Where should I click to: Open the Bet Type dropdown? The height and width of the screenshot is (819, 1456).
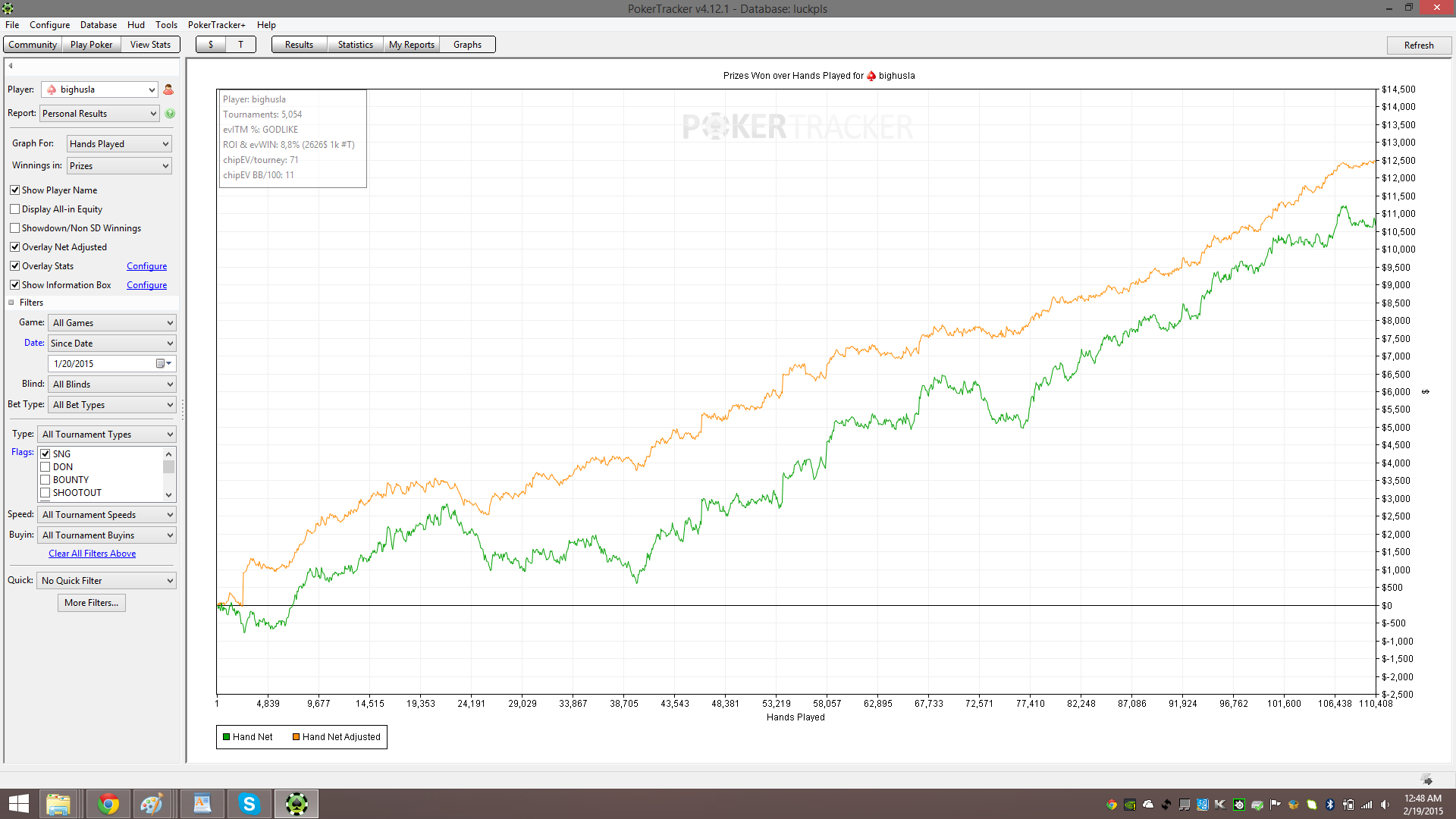(x=112, y=405)
